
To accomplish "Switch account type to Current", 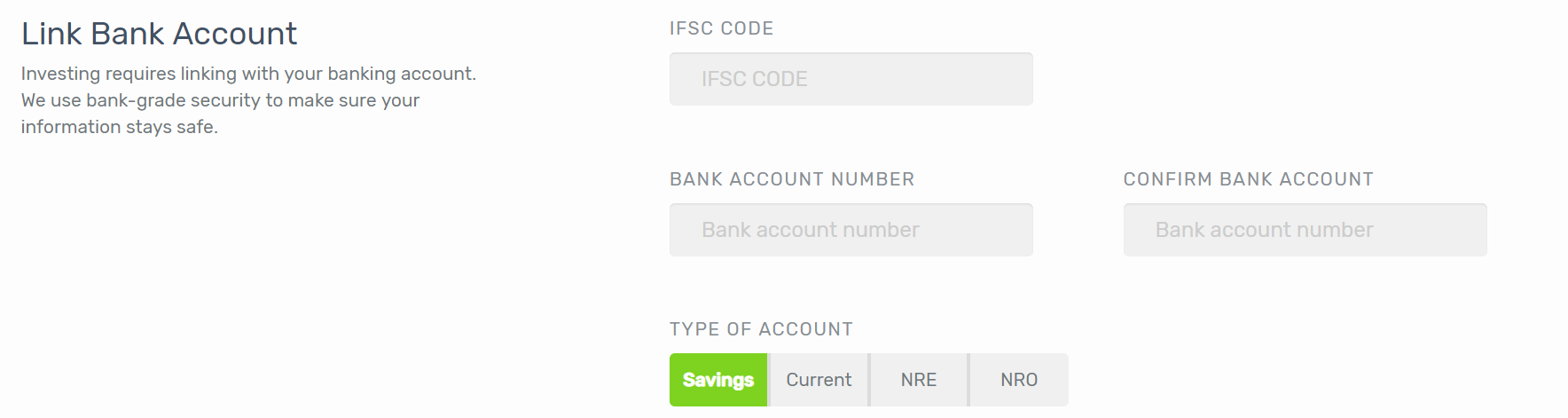I will coord(819,380).
